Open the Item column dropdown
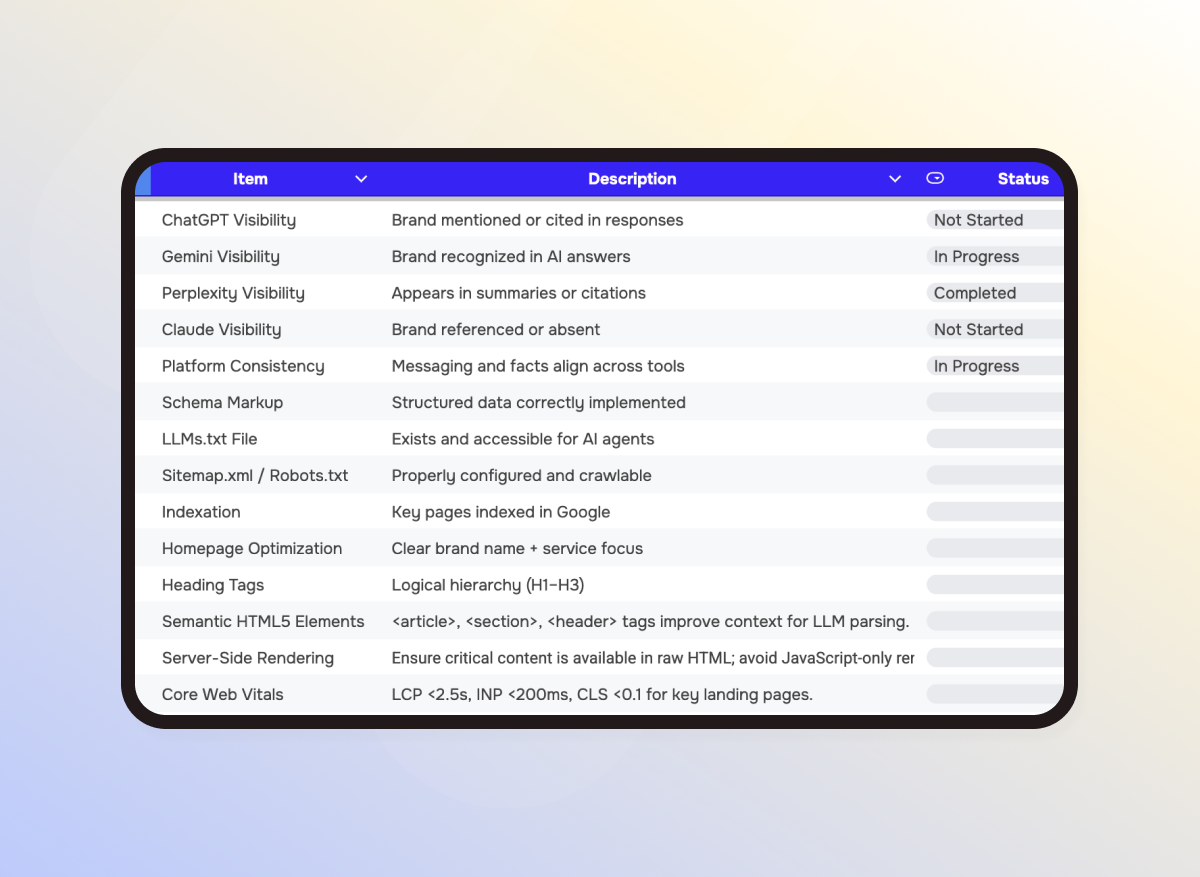Screen dimensions: 1200x877 pos(361,178)
